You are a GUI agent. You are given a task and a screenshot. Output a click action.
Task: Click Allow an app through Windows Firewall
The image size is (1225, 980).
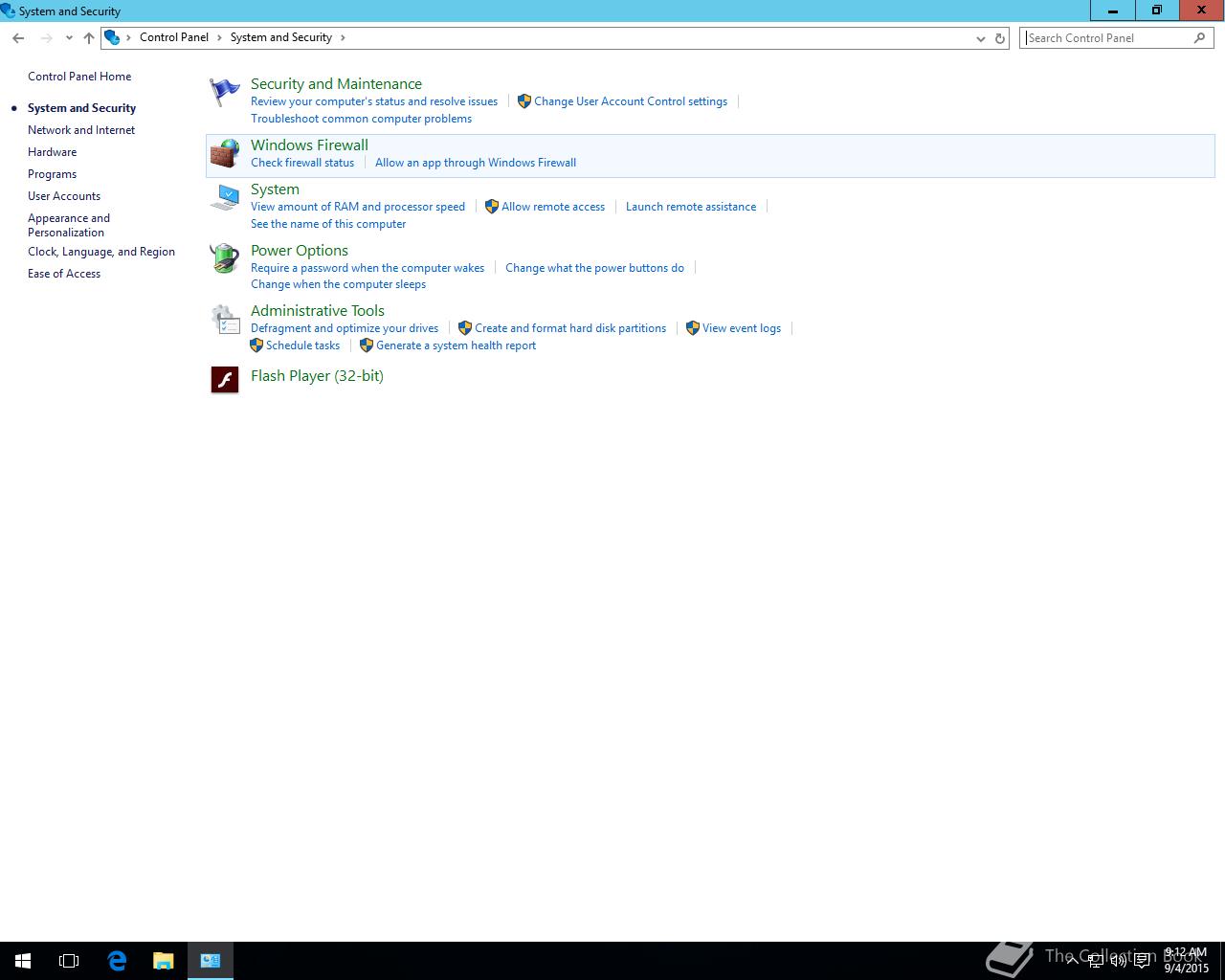[x=476, y=163]
